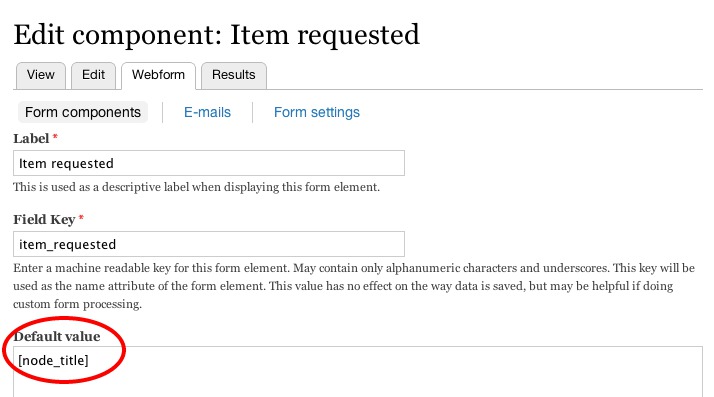The width and height of the screenshot is (714, 397).
Task: Click the Field Key field caption
Action: point(44,219)
